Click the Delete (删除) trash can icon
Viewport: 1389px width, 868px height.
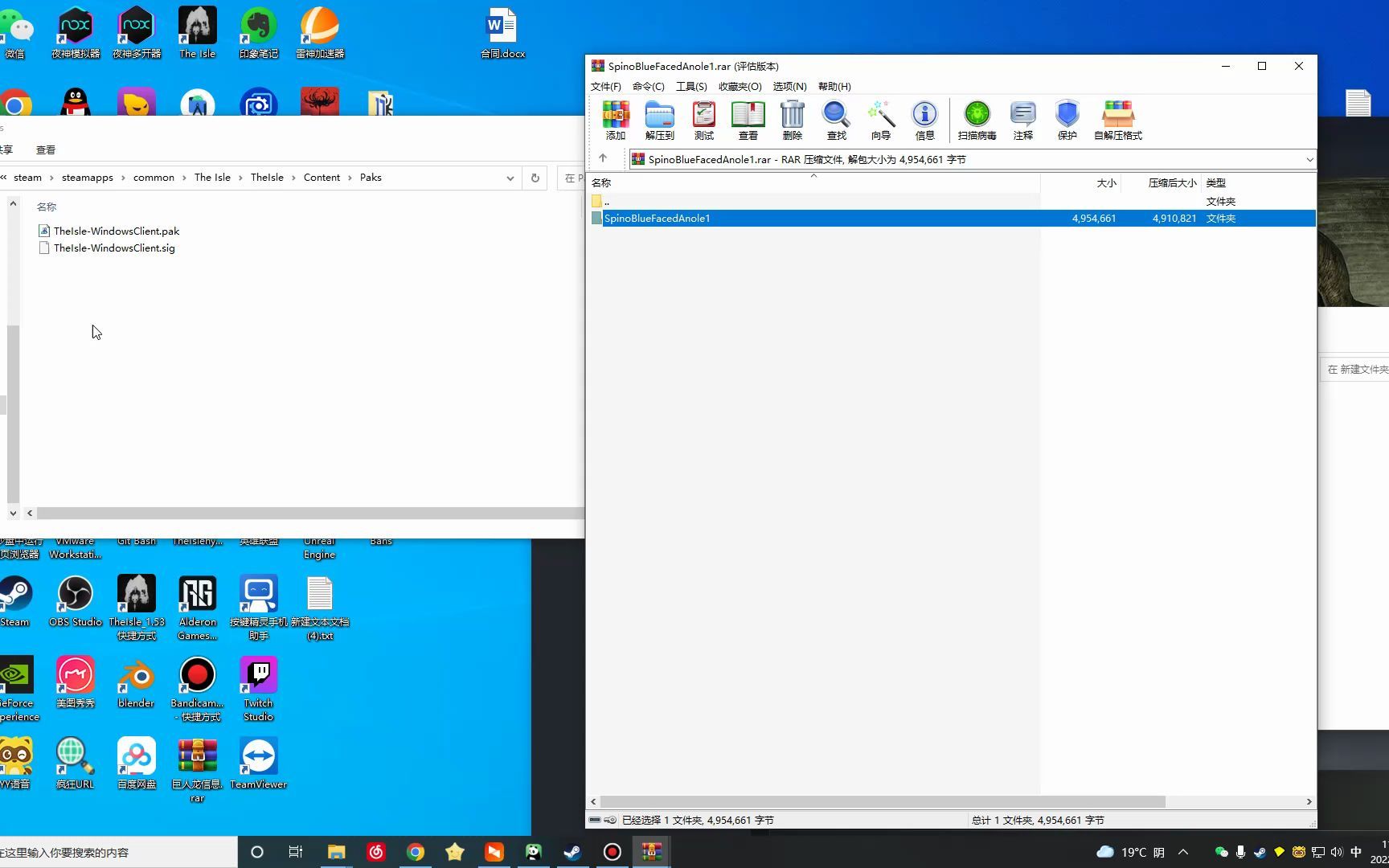(793, 121)
